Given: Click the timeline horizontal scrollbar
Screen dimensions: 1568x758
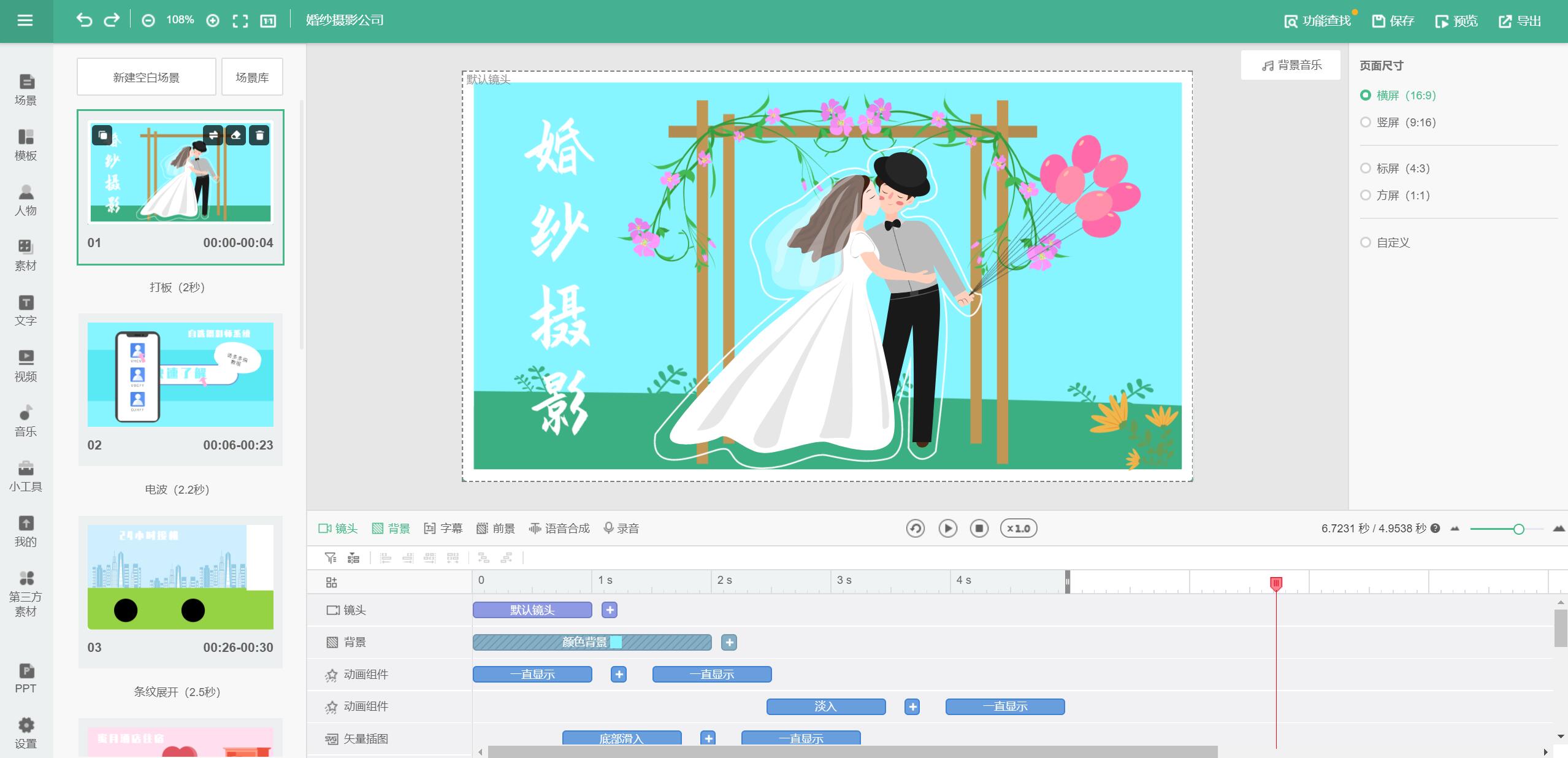Looking at the screenshot, I should [x=852, y=752].
